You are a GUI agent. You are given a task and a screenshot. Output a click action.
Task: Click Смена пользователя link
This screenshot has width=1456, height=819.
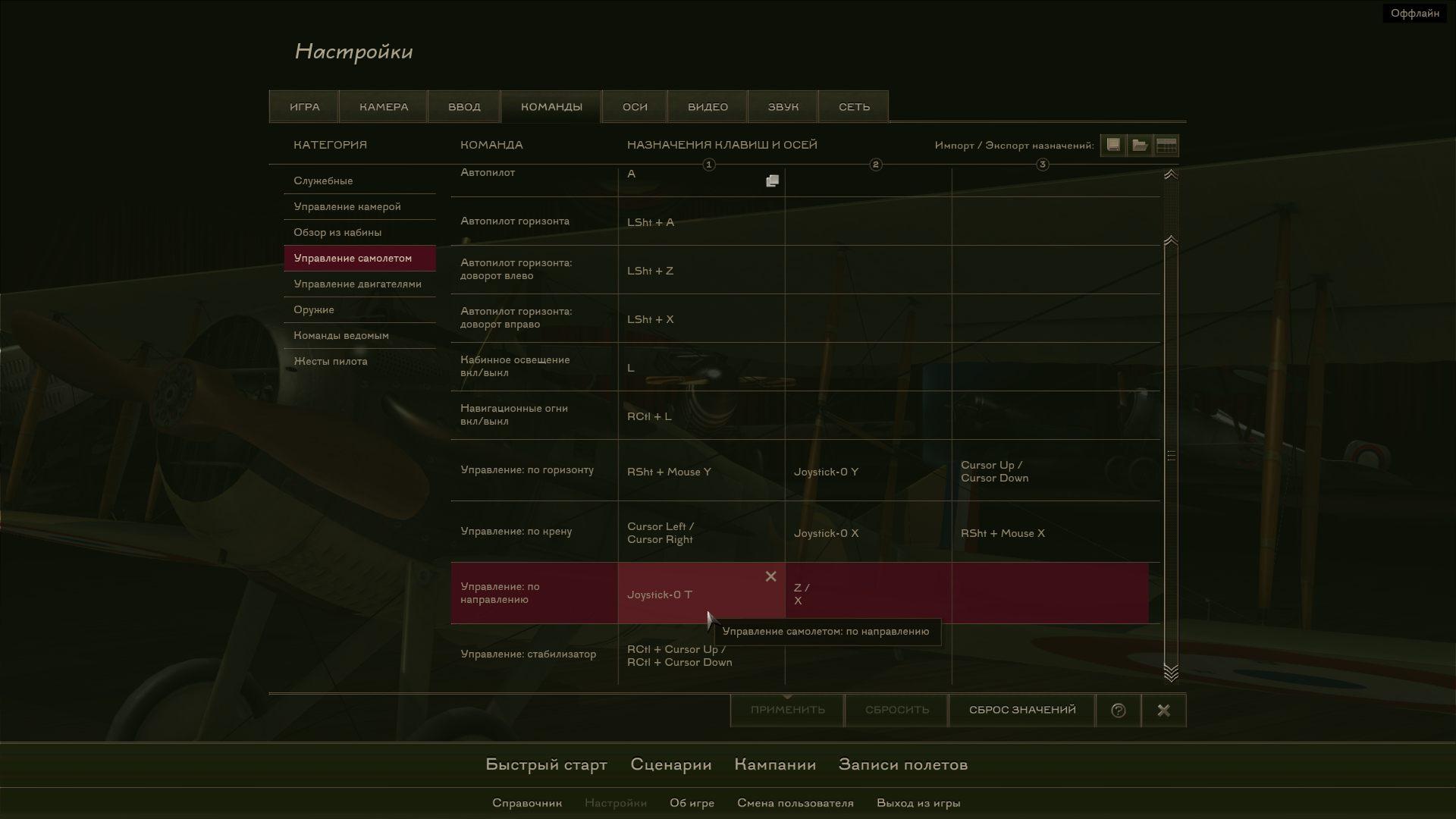(795, 803)
